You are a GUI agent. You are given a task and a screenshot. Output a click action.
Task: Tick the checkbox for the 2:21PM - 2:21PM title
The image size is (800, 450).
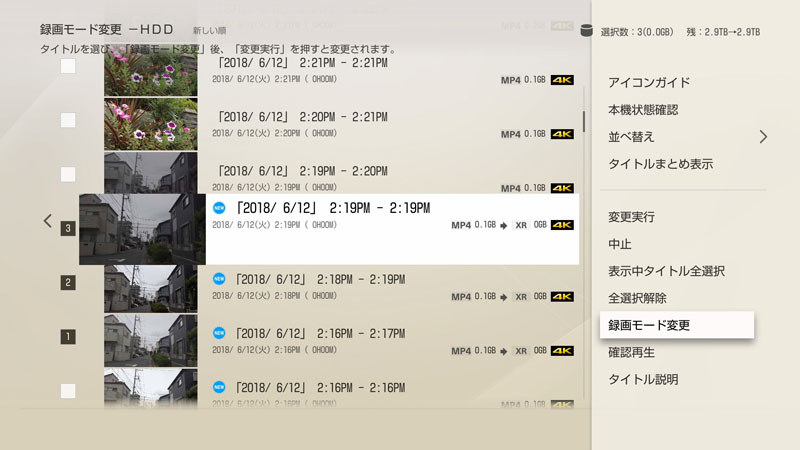(68, 66)
